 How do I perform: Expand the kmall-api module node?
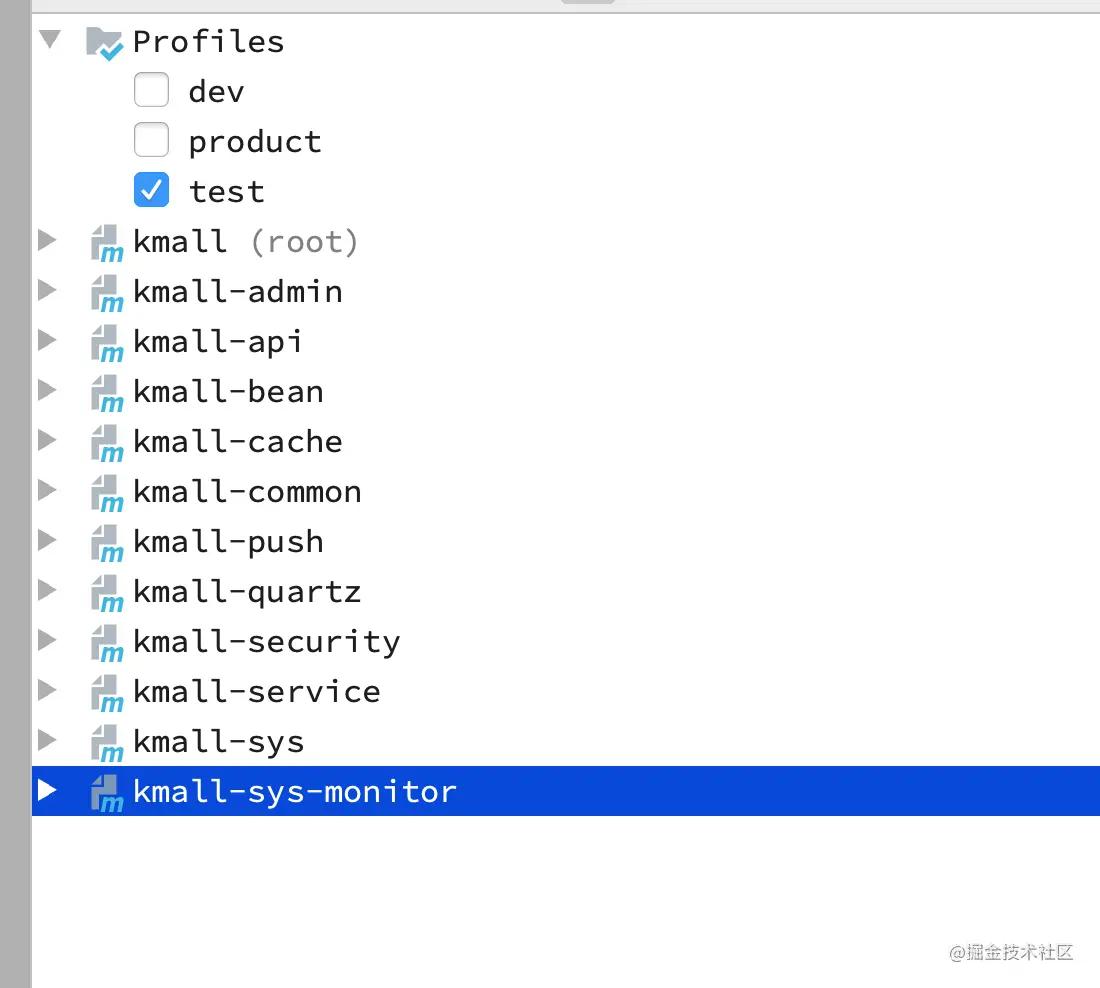click(x=47, y=340)
